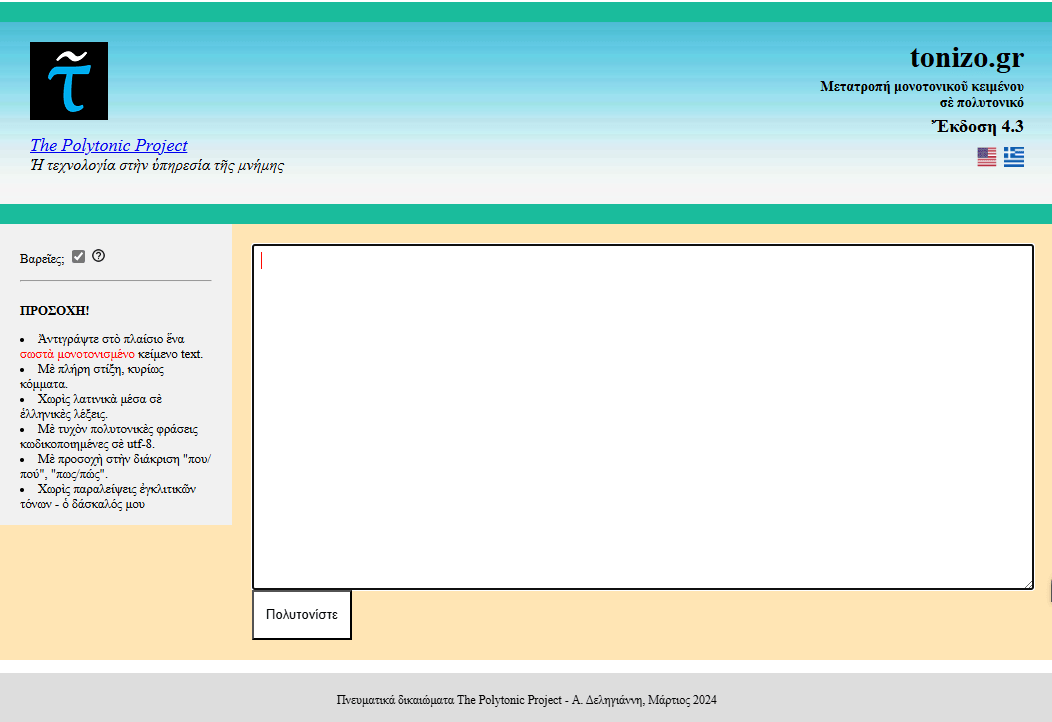Click the footer copyright notice text
This screenshot has width=1052, height=722.
pos(526,700)
